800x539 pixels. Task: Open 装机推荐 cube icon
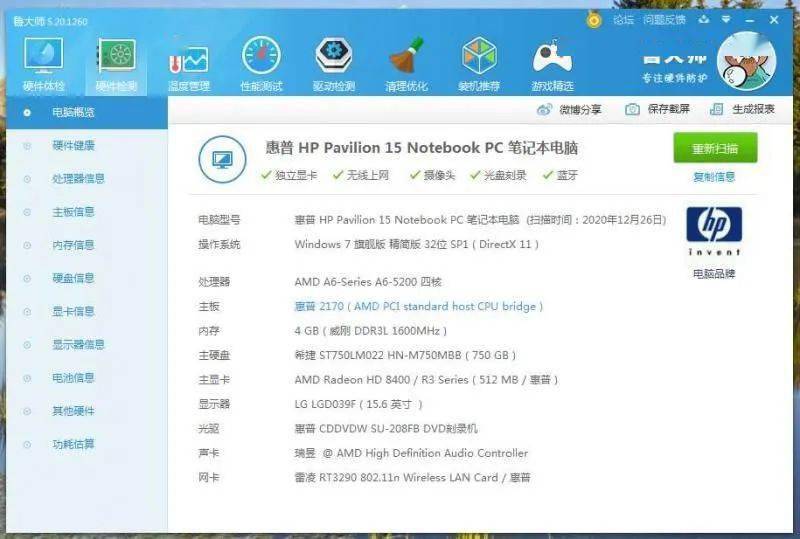479,64
